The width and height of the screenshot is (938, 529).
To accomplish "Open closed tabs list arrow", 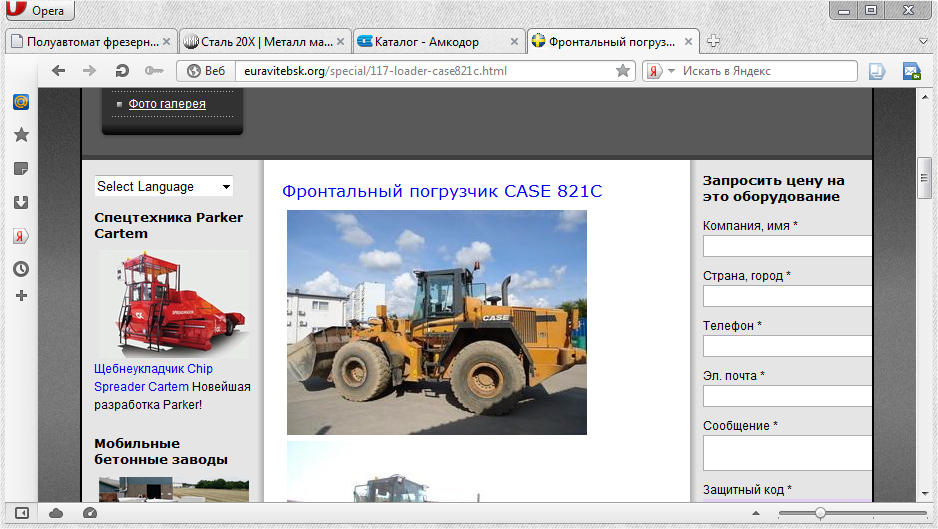I will tap(923, 41).
